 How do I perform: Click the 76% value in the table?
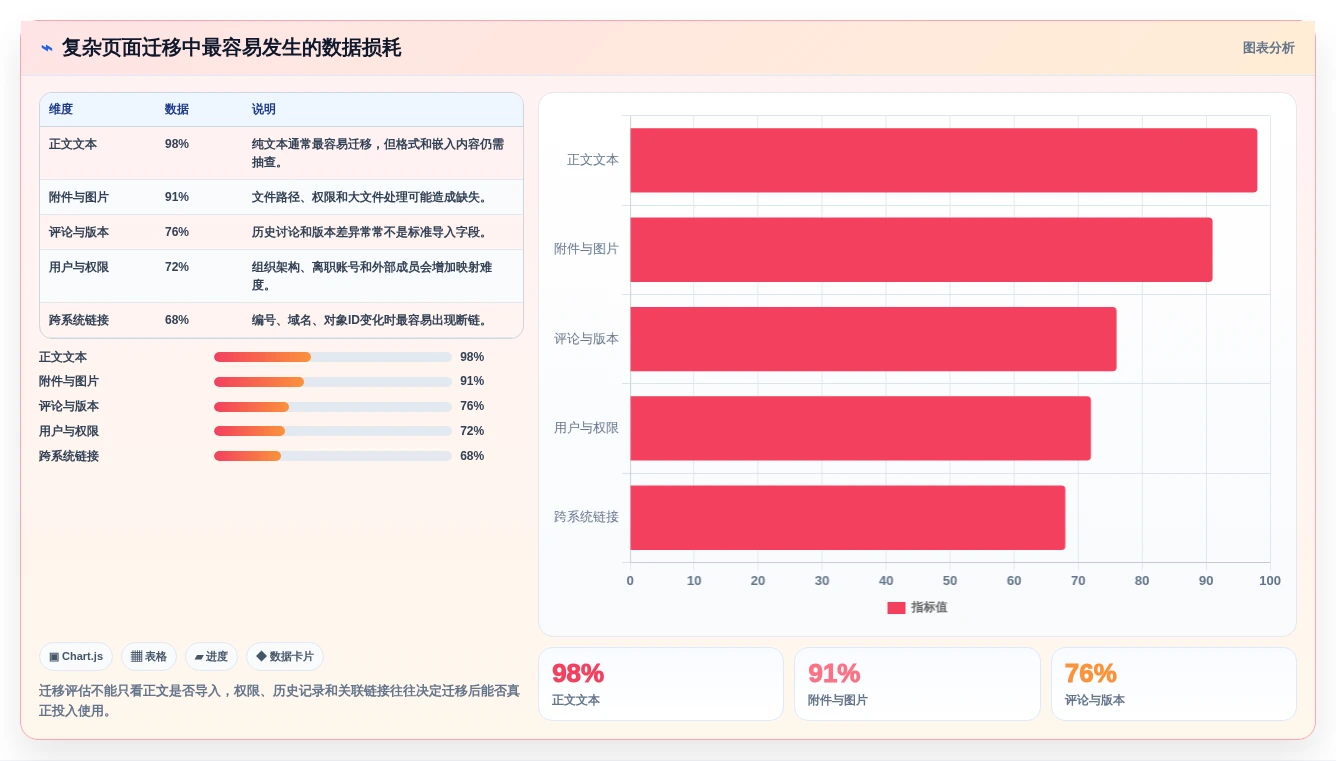177,232
